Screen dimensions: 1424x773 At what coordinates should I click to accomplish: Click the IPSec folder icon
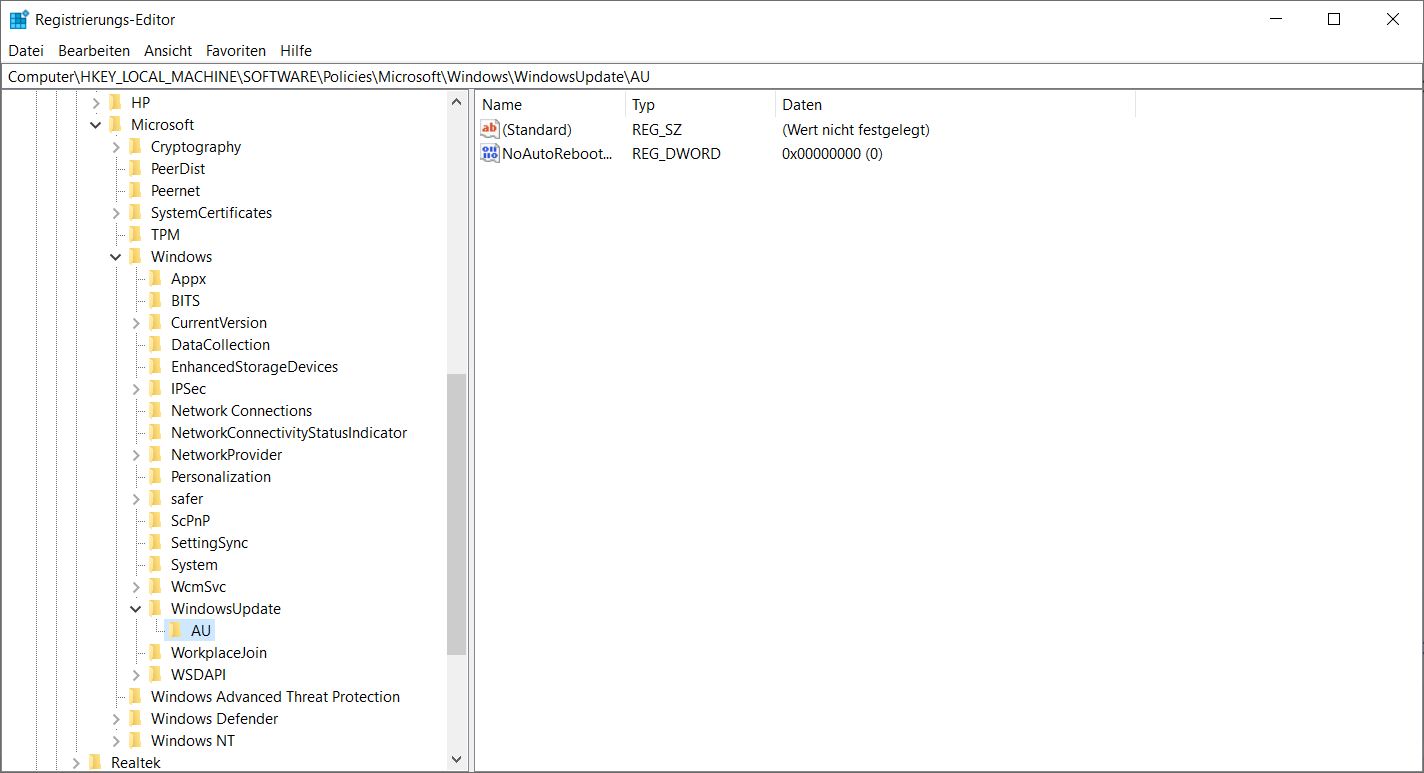click(155, 388)
